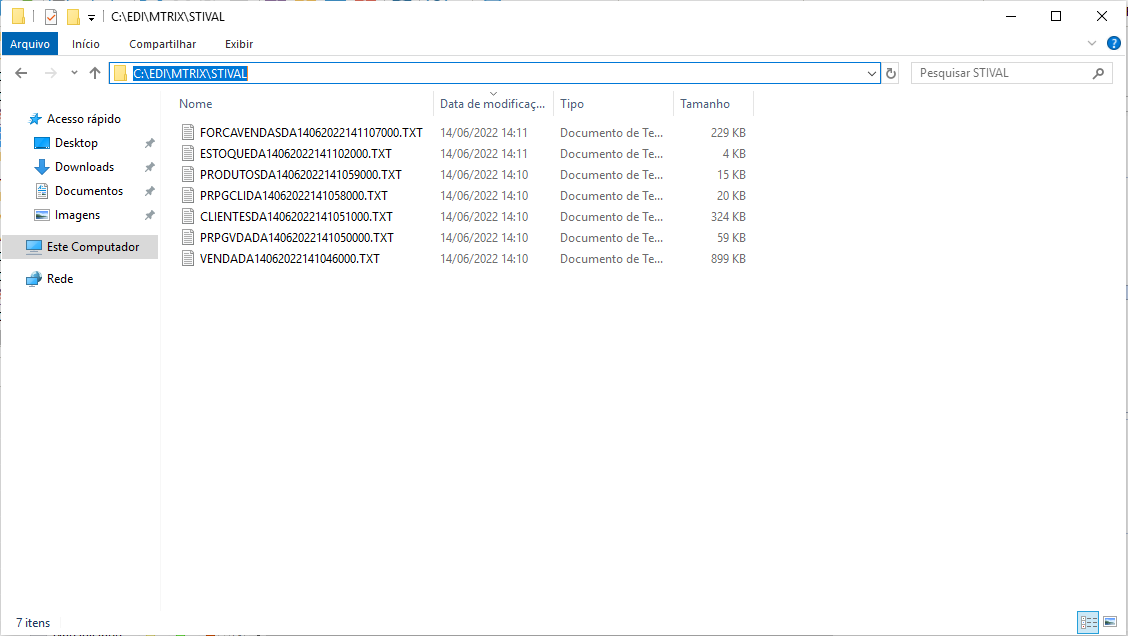
Task: Click the search magnifier icon
Action: point(1098,73)
